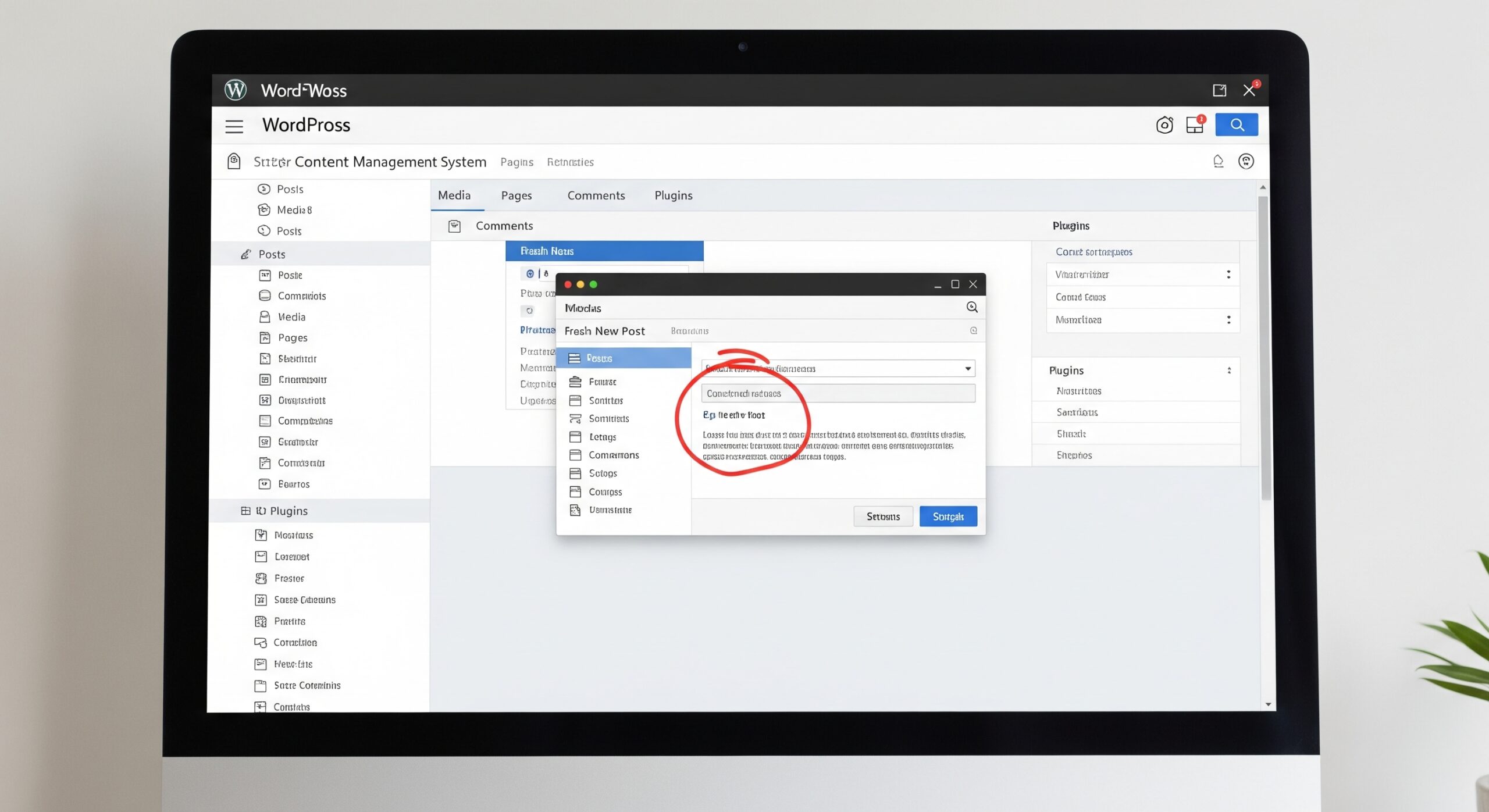Select Conrpss in dialog list
Viewport: 1489px width, 812px height.
pos(605,492)
